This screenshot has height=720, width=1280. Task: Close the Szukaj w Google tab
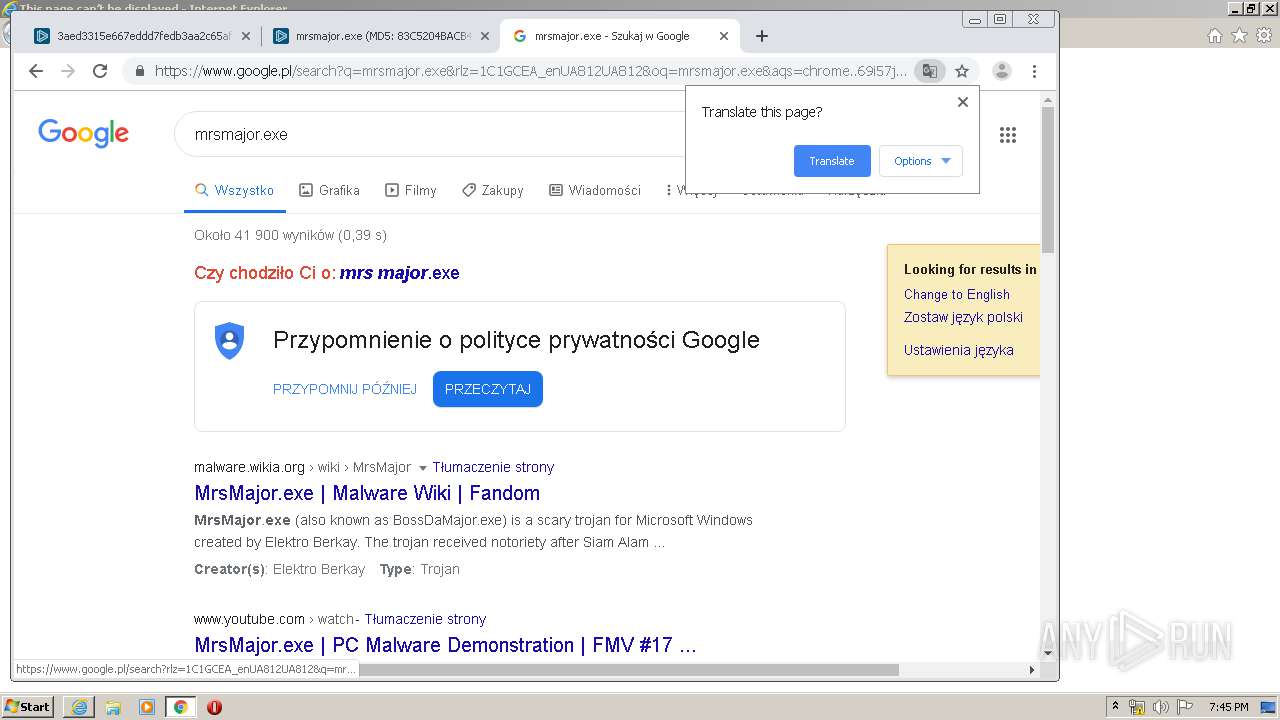(x=724, y=36)
